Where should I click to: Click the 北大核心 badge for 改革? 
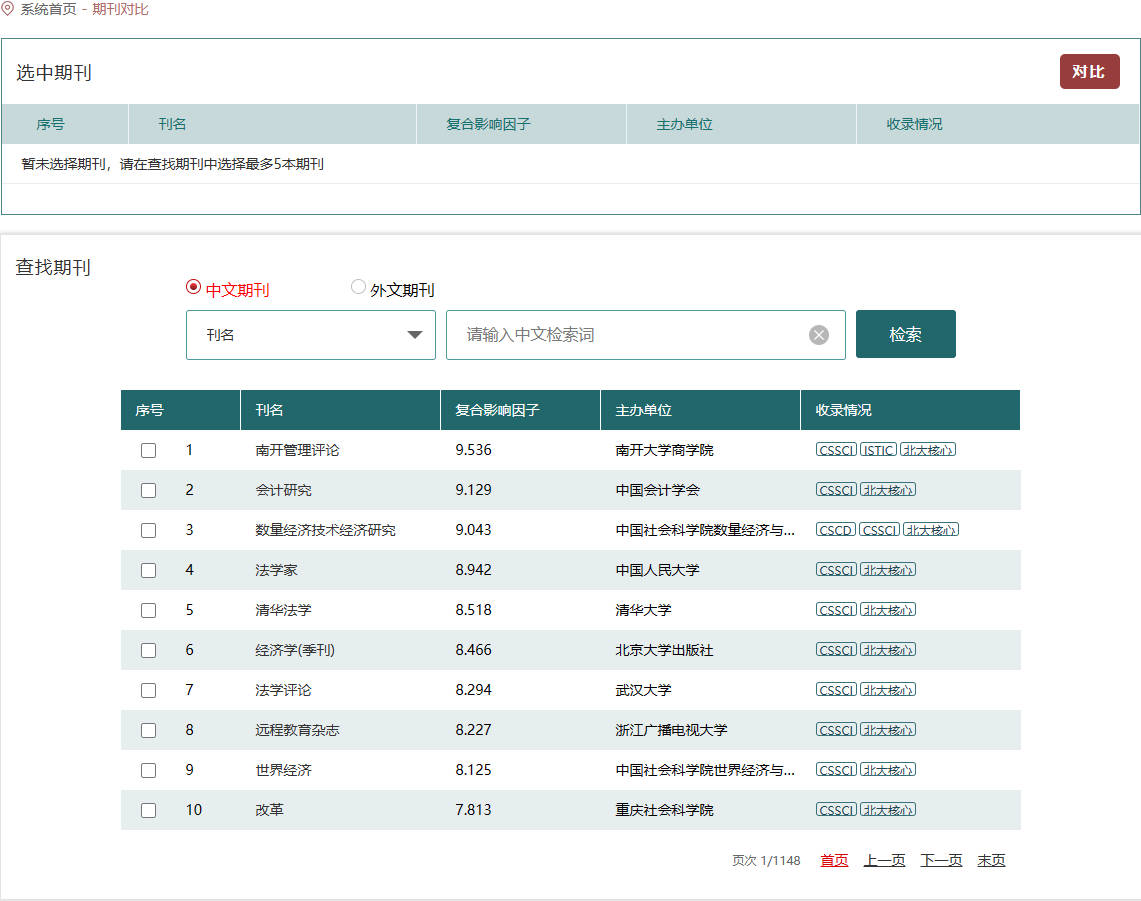click(x=888, y=810)
